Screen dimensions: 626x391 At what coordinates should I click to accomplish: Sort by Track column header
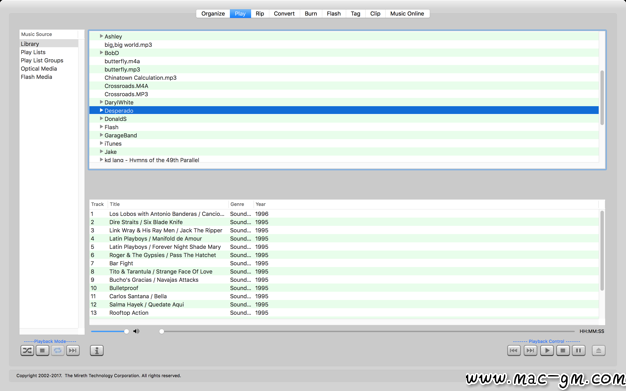point(98,204)
